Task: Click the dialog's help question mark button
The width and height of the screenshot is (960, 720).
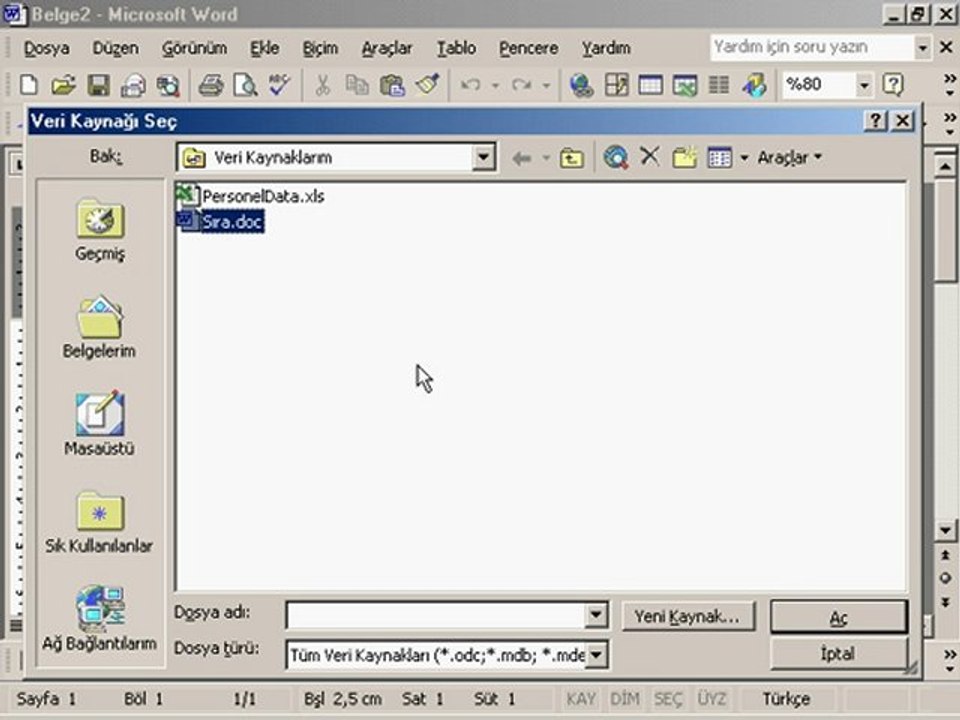Action: [876, 121]
